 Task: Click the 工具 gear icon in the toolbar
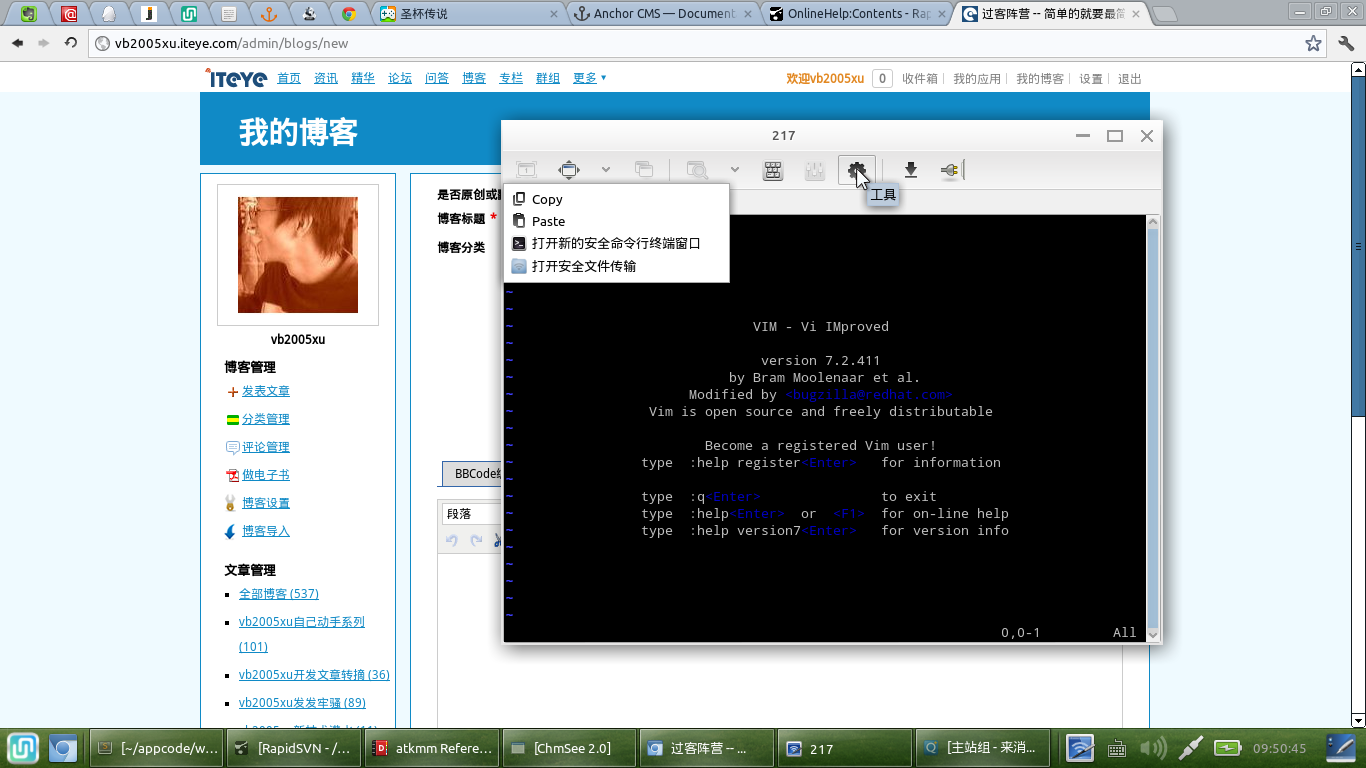855,169
